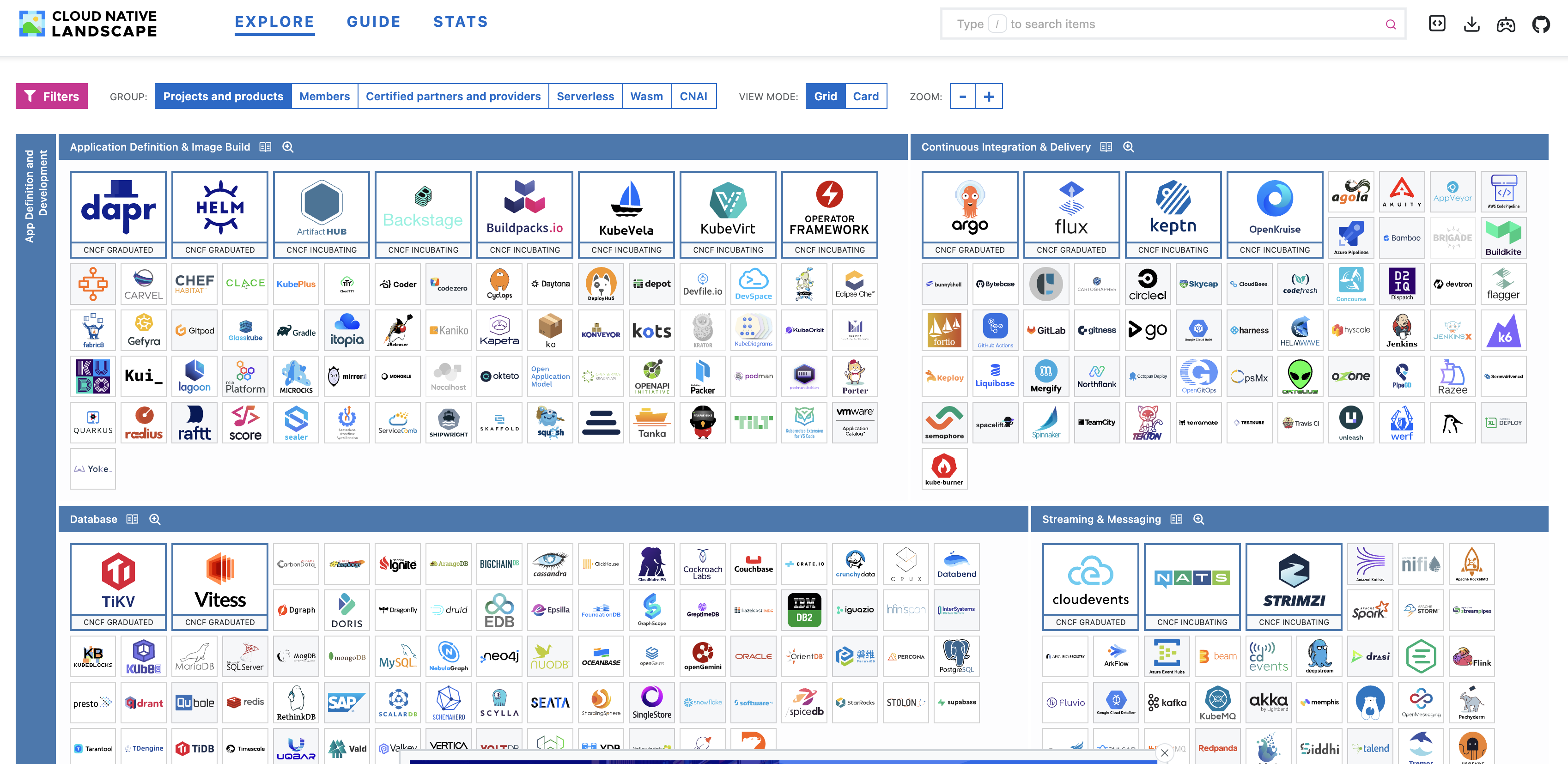Select Grid view mode
1568x764 pixels.
826,96
